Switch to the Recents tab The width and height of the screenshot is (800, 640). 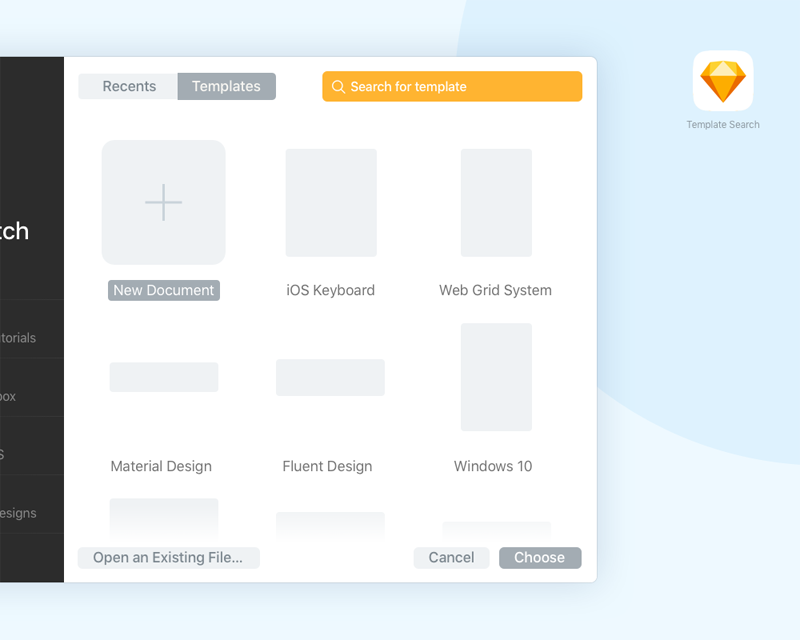(x=128, y=86)
